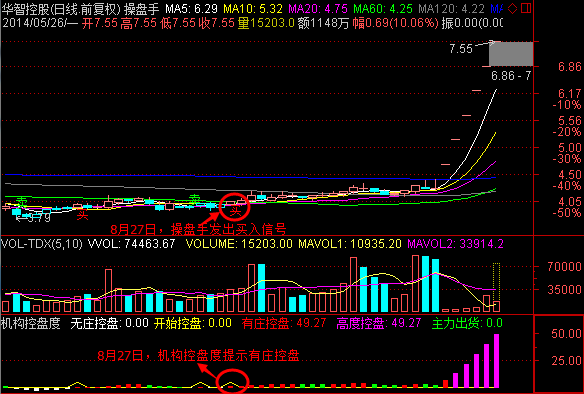This screenshot has height=394, width=584.
Task: Click the leftmost green 卖 sell signal marker
Action: click(22, 201)
